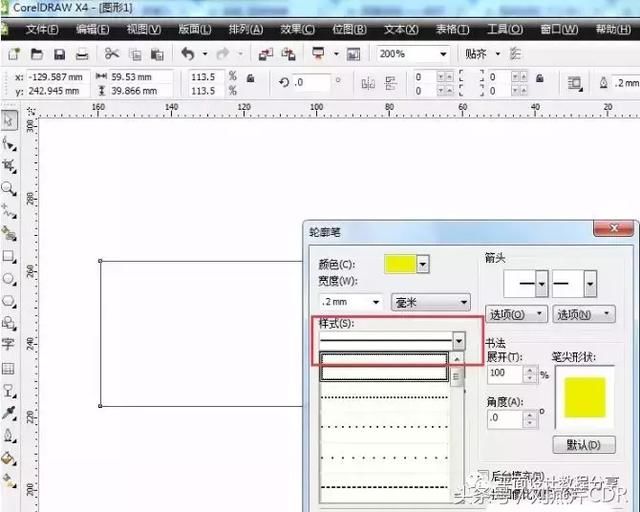Select the Polygon tool
The width and height of the screenshot is (640, 512).
[x=9, y=301]
